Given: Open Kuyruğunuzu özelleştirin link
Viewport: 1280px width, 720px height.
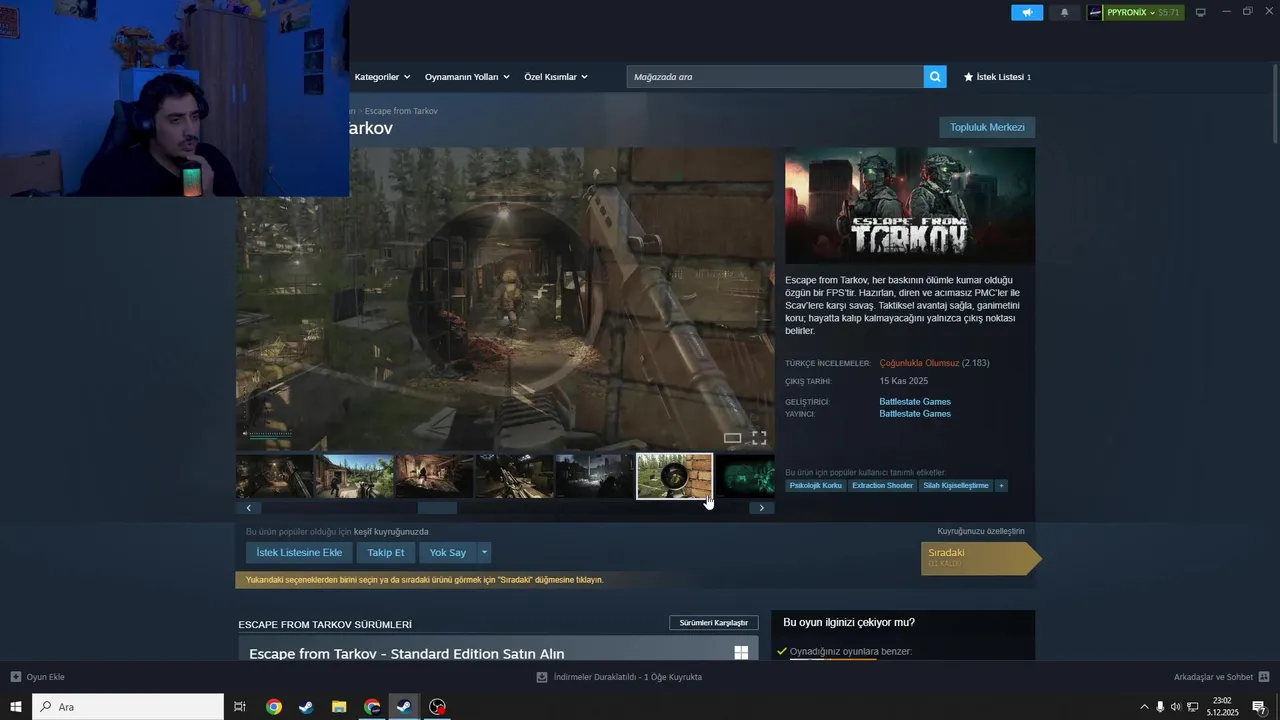Looking at the screenshot, I should pos(981,531).
